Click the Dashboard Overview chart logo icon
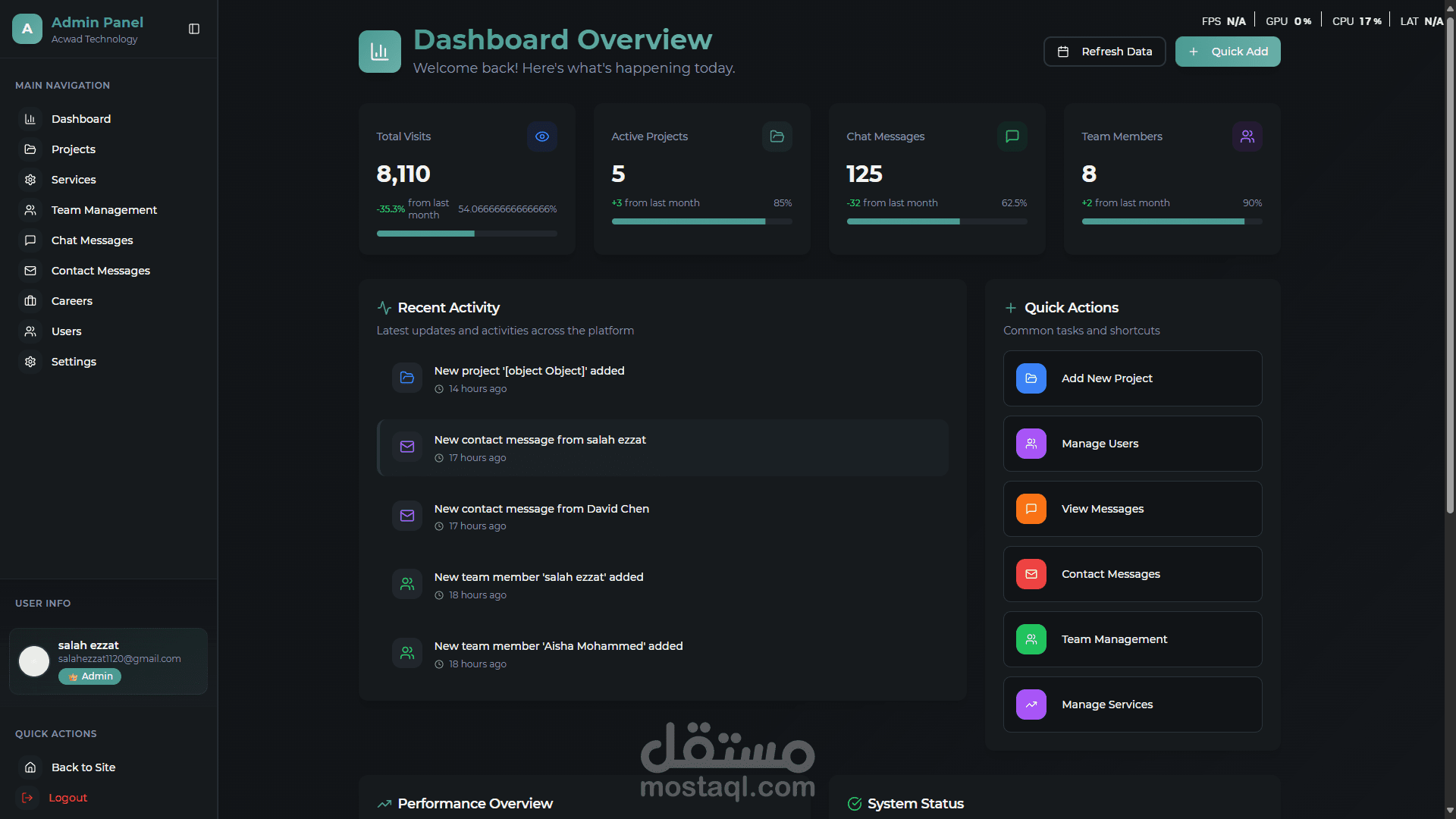This screenshot has height=819, width=1456. [379, 52]
